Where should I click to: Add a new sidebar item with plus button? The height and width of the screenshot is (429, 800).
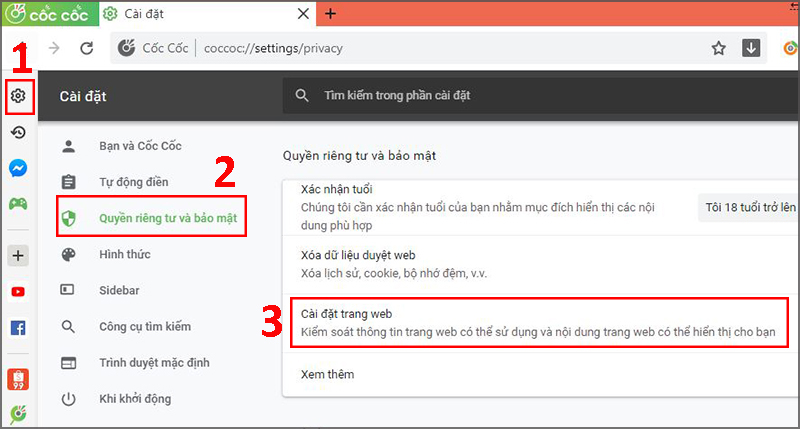pos(18,256)
